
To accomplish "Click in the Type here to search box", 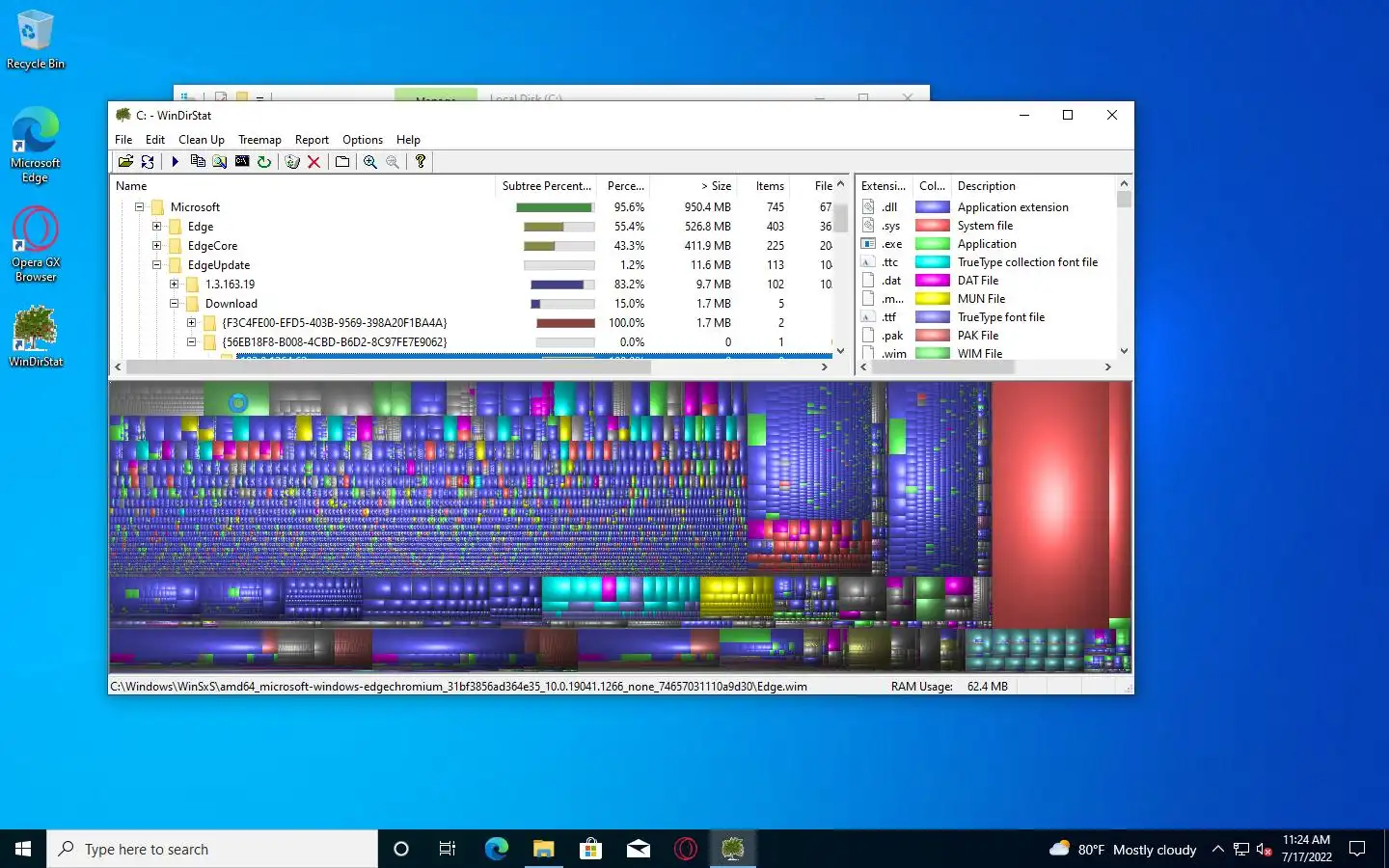I will point(212,849).
